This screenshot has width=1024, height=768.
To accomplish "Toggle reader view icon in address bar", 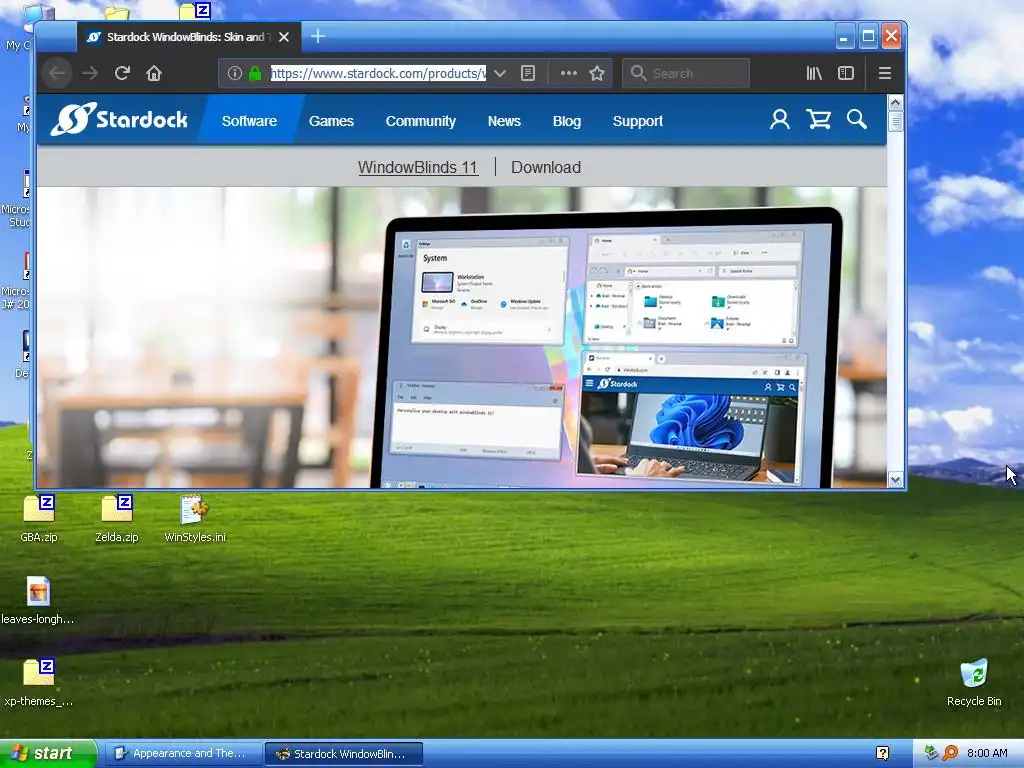I will coord(528,73).
